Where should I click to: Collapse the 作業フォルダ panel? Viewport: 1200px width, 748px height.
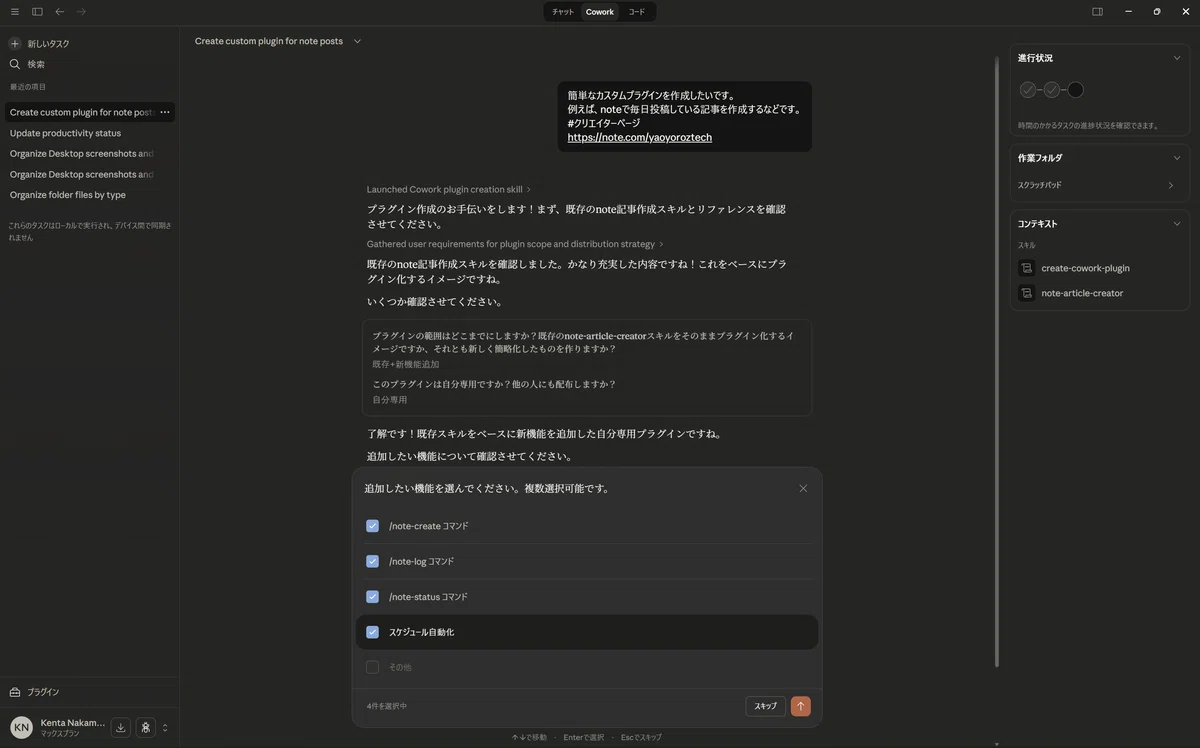click(x=1176, y=158)
